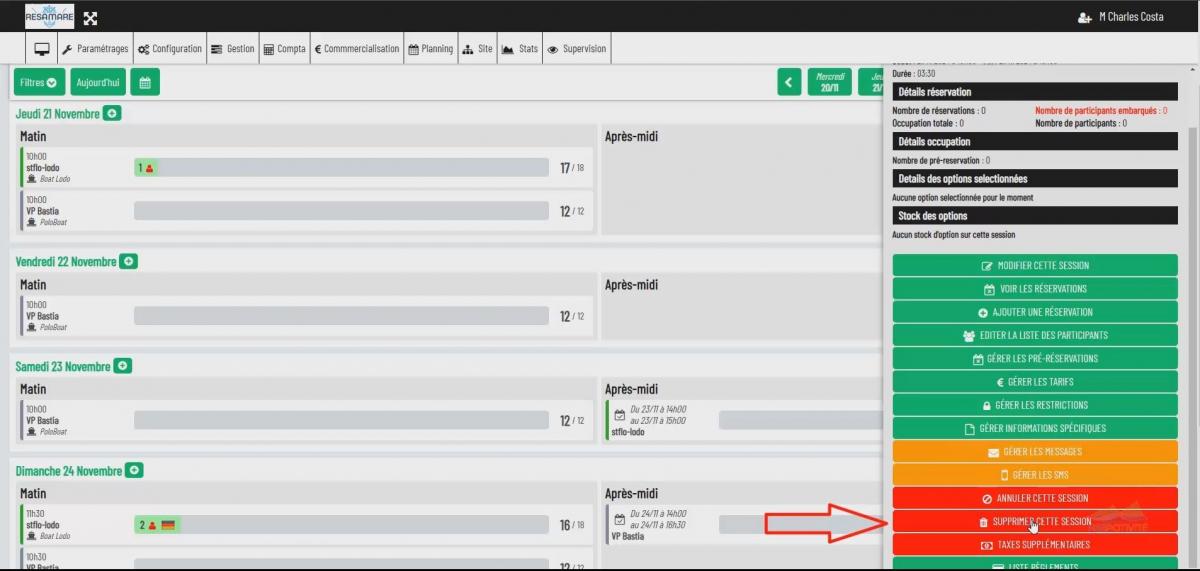
Task: Open the Configuration menu
Action: (x=170, y=49)
